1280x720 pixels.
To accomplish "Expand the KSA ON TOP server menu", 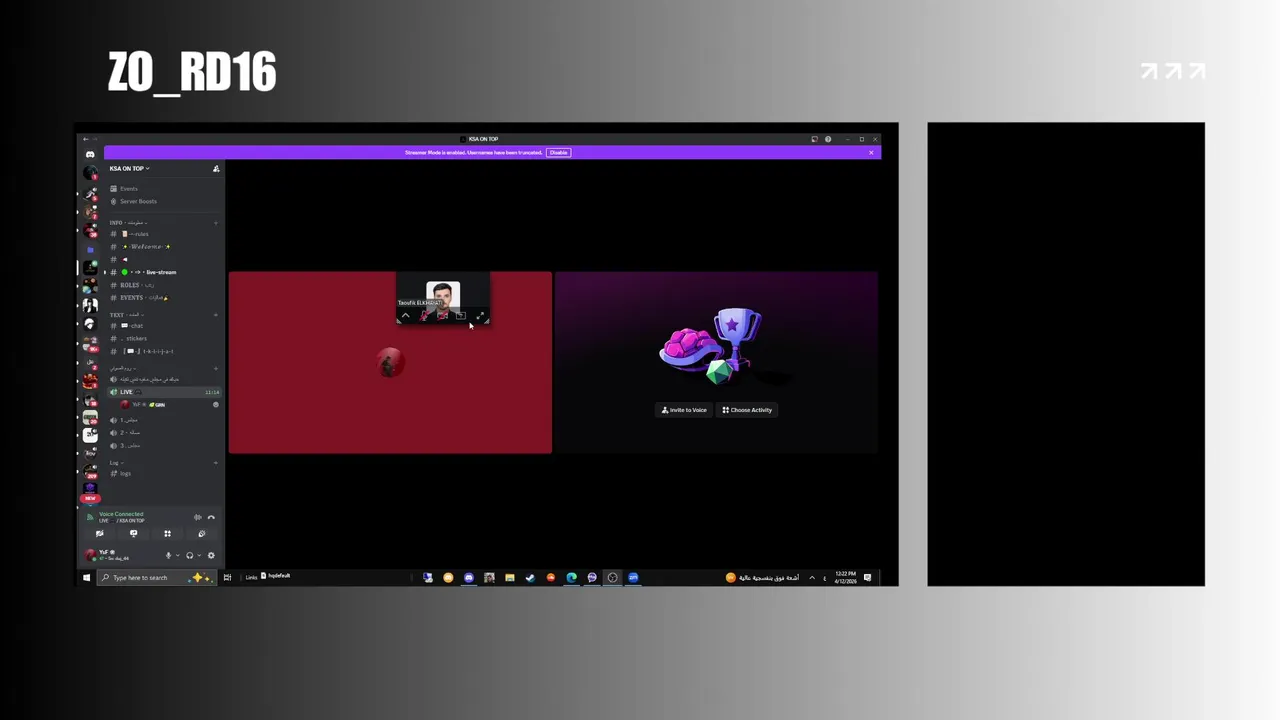I will pos(129,168).
